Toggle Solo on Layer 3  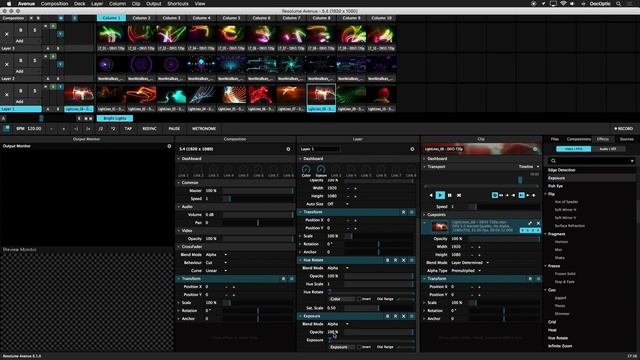click(34, 30)
